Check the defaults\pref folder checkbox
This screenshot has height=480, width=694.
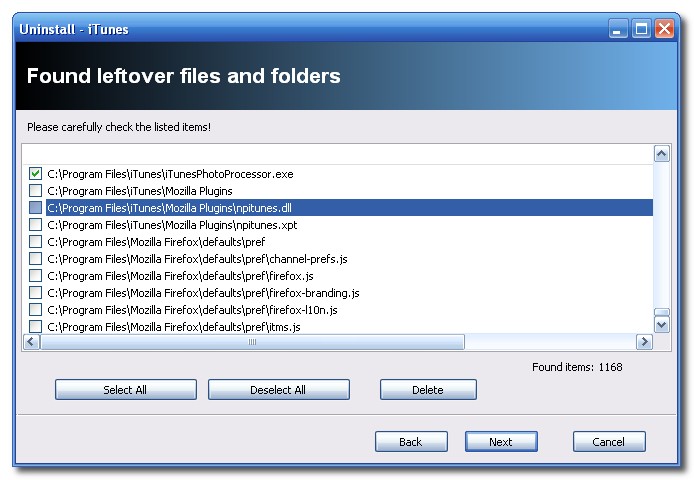pyautogui.click(x=35, y=241)
